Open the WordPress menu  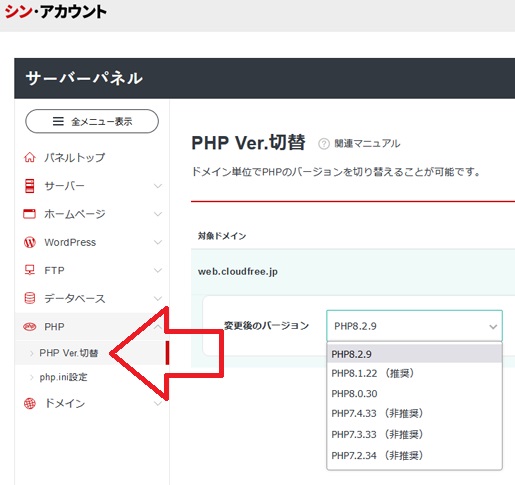click(70, 242)
